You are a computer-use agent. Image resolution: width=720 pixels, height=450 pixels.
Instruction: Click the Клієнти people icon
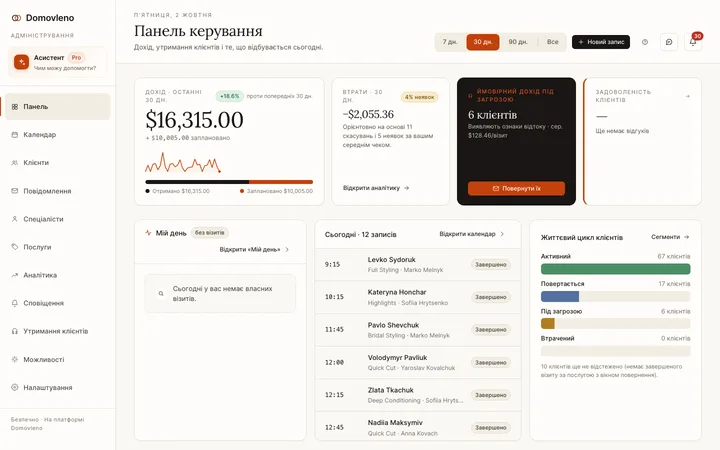point(15,163)
